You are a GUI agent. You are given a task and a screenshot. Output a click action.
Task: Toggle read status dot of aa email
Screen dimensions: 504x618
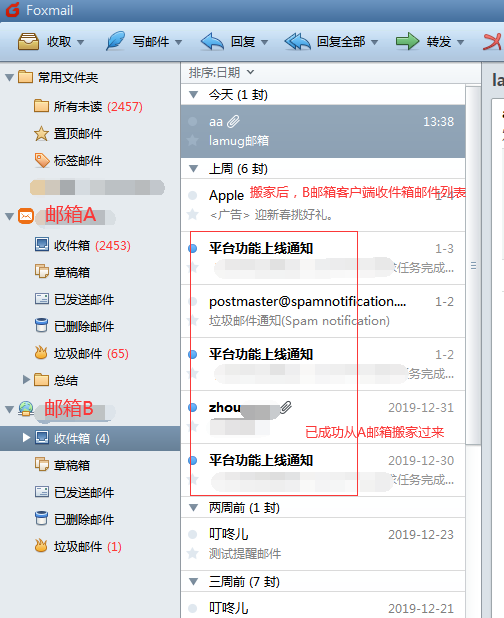(193, 121)
